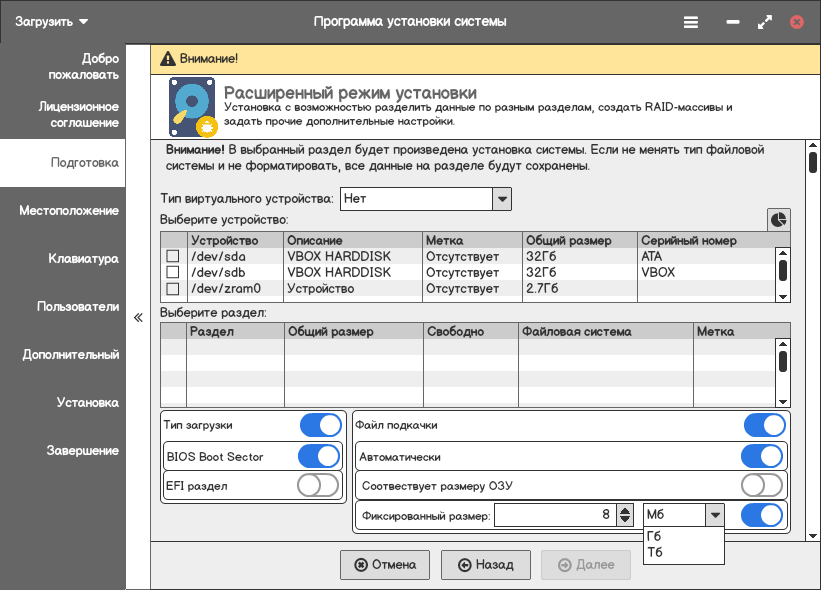
Task: Enable the EFI раздел toggle
Action: (319, 486)
